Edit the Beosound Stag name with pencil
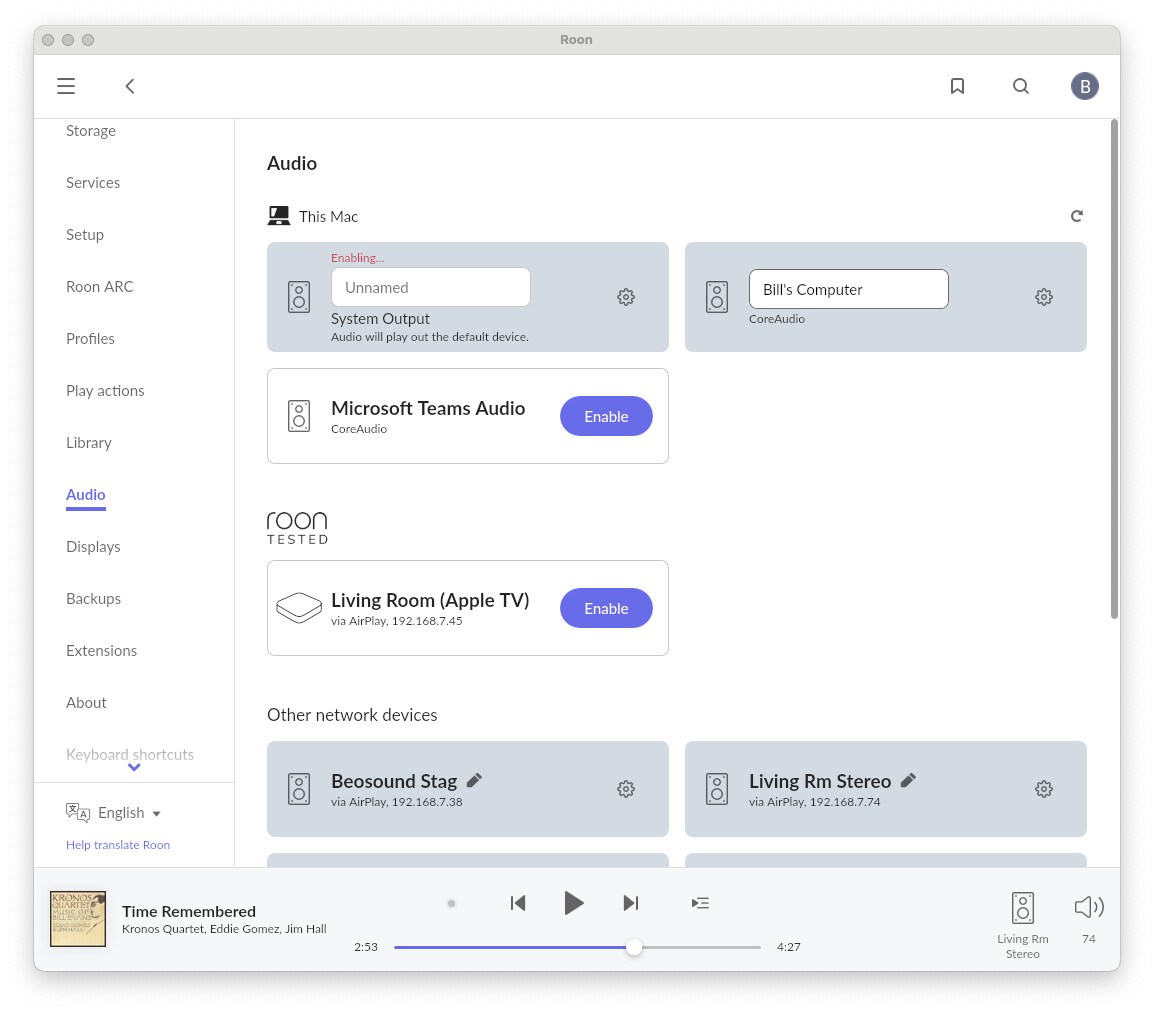 (x=475, y=780)
